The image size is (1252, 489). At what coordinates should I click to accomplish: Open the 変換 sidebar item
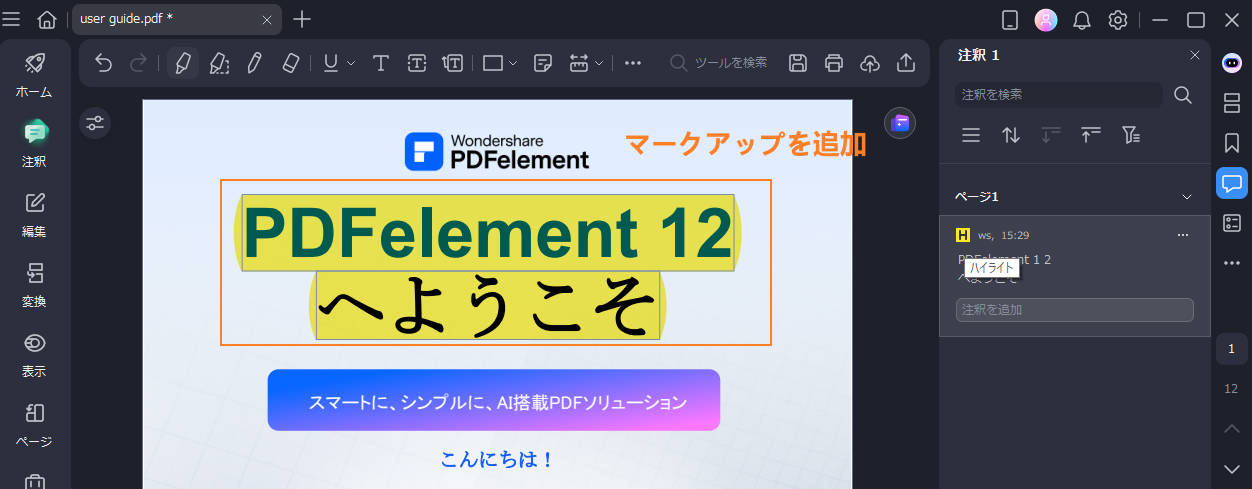[x=34, y=284]
